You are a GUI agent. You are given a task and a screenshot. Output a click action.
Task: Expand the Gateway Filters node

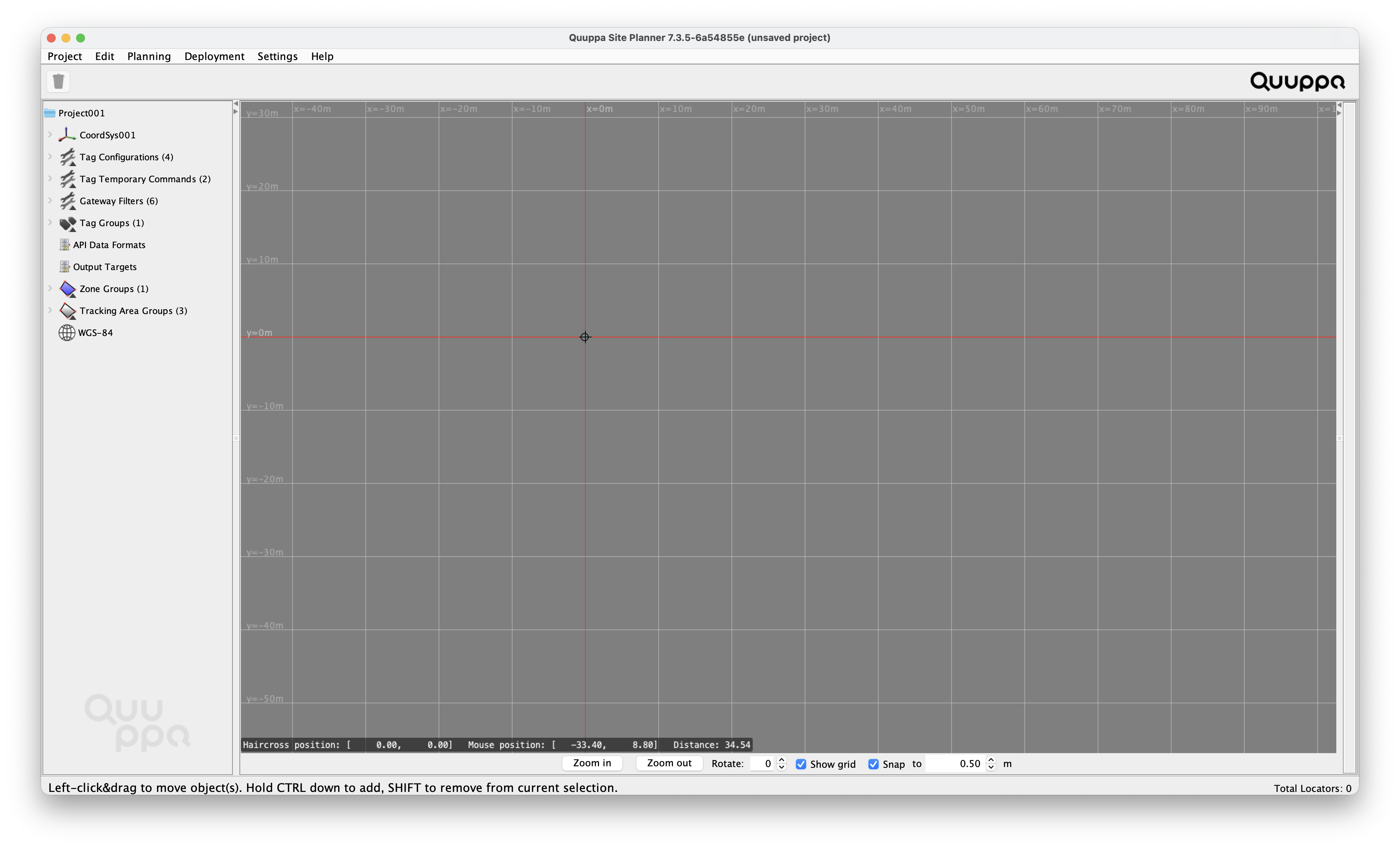(x=50, y=201)
